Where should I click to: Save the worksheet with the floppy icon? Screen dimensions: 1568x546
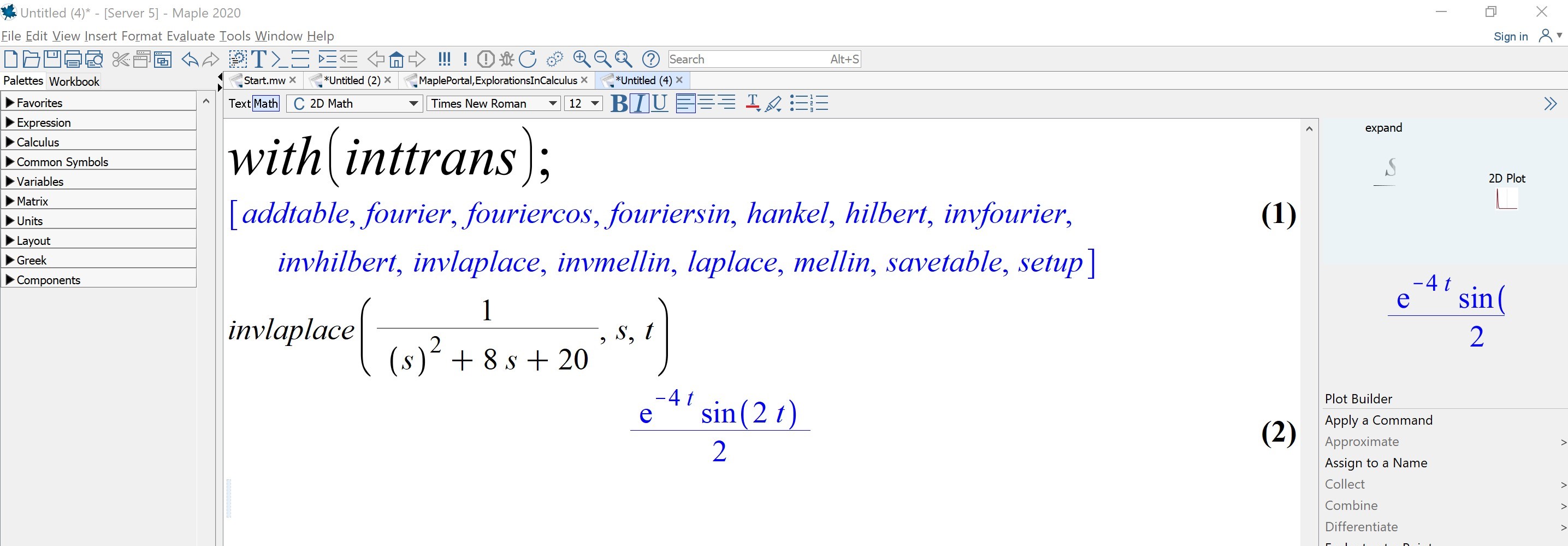(x=52, y=59)
